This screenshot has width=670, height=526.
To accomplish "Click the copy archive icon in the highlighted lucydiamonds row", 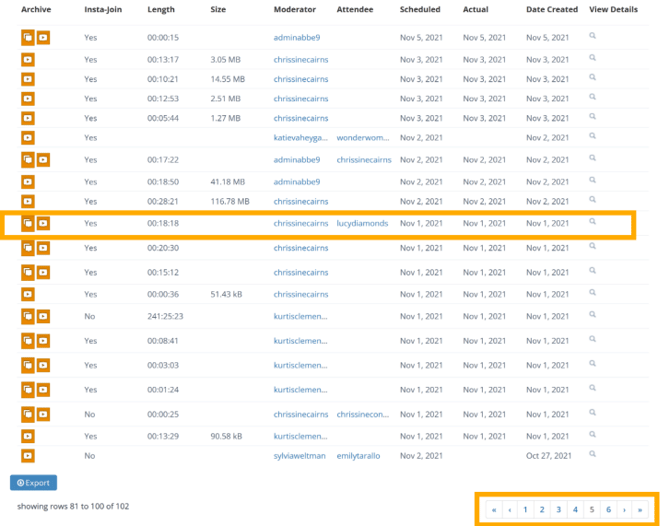I will coord(28,223).
